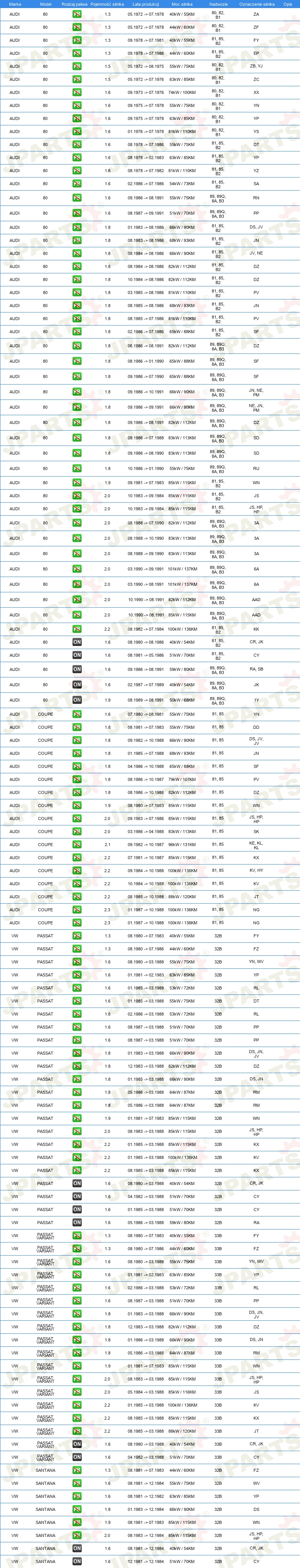Click production years 08.1989 -> 08.1991
300x1568 pixels.
[145, 700]
